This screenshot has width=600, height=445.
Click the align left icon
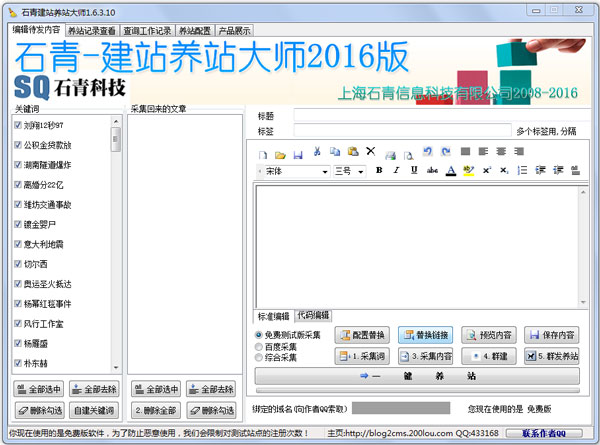[483, 151]
